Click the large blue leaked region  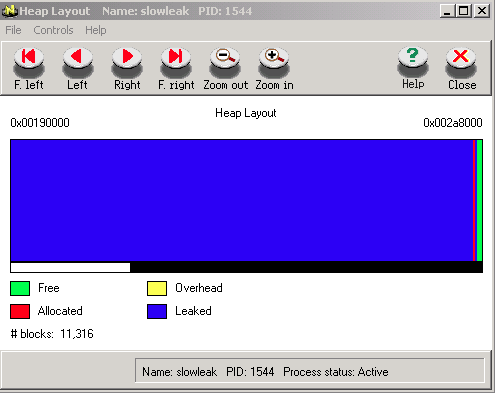242,200
